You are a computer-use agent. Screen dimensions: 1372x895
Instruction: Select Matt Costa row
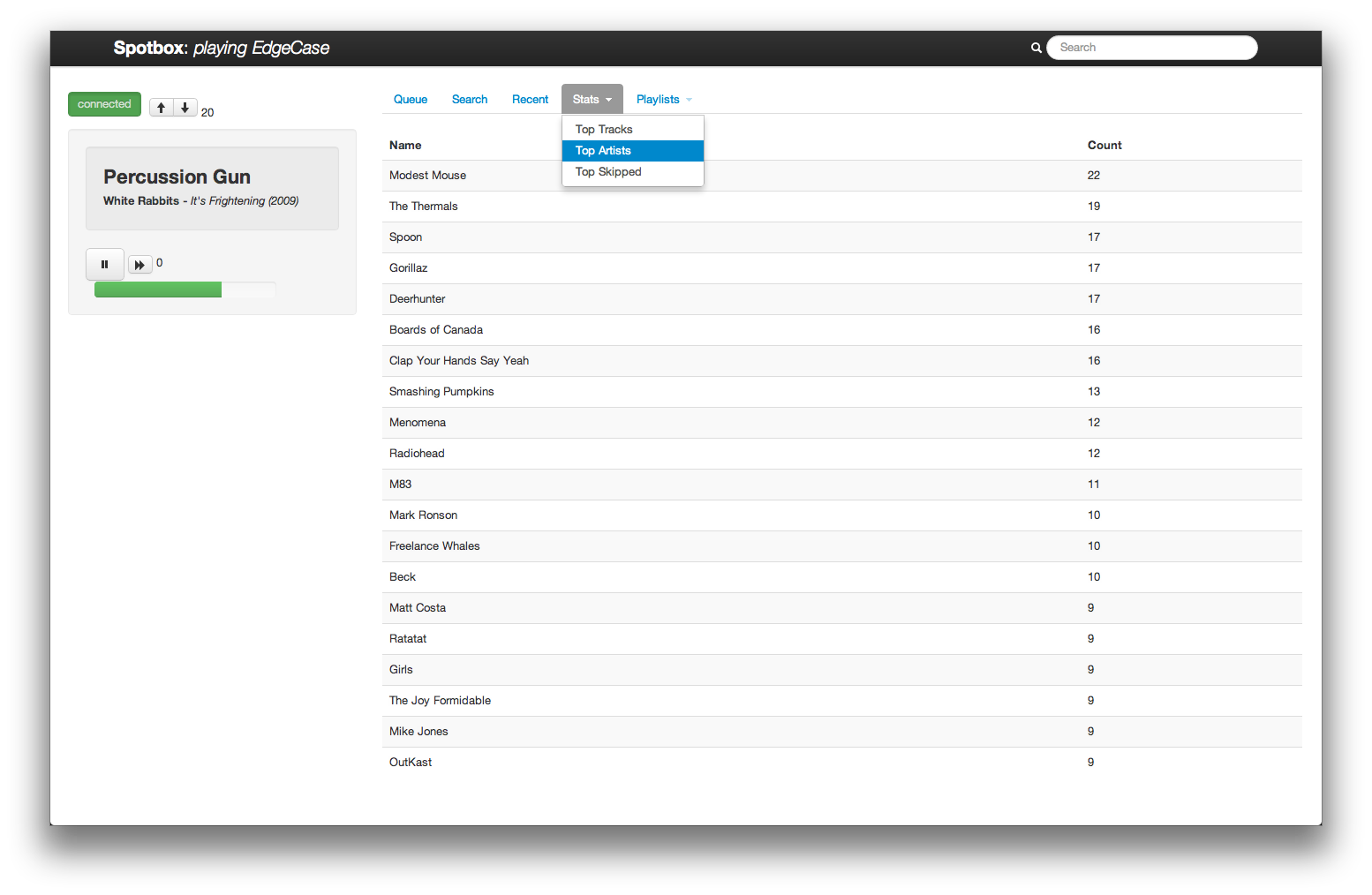pyautogui.click(x=841, y=608)
